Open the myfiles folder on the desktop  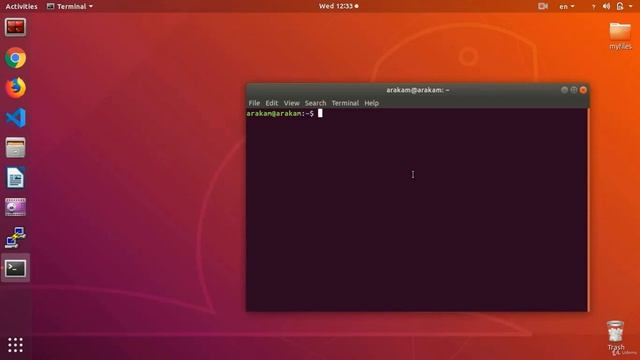(x=620, y=36)
